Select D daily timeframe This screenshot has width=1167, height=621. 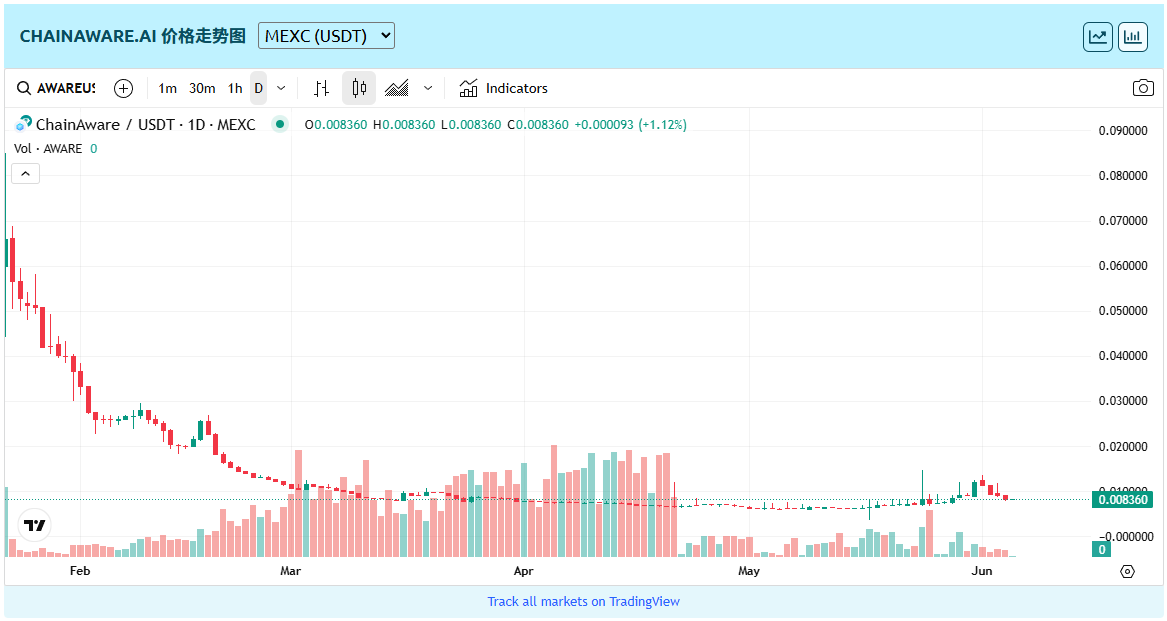pos(258,89)
